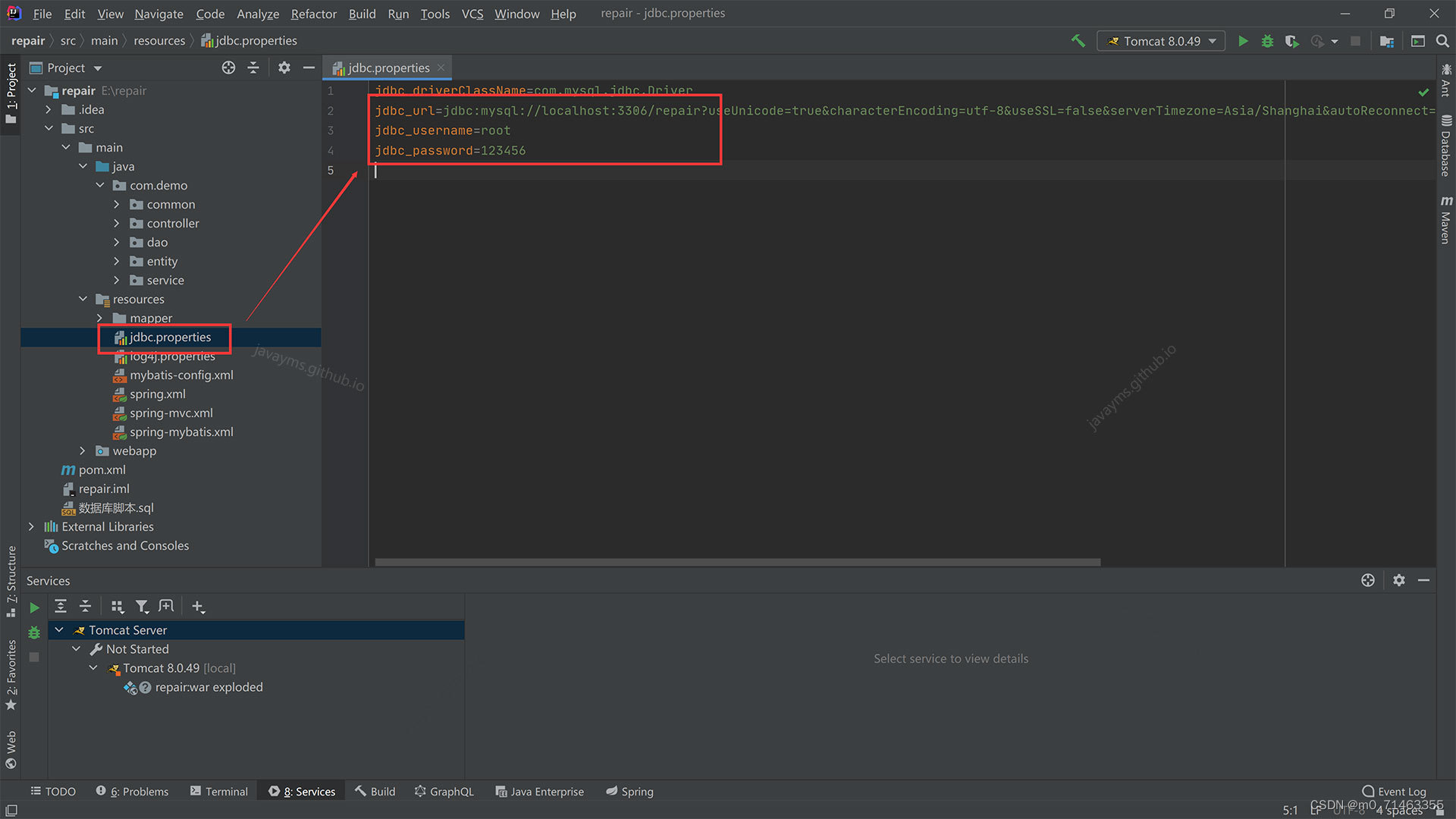The height and width of the screenshot is (819, 1456).
Task: Open the Refactor menu
Action: pos(313,14)
